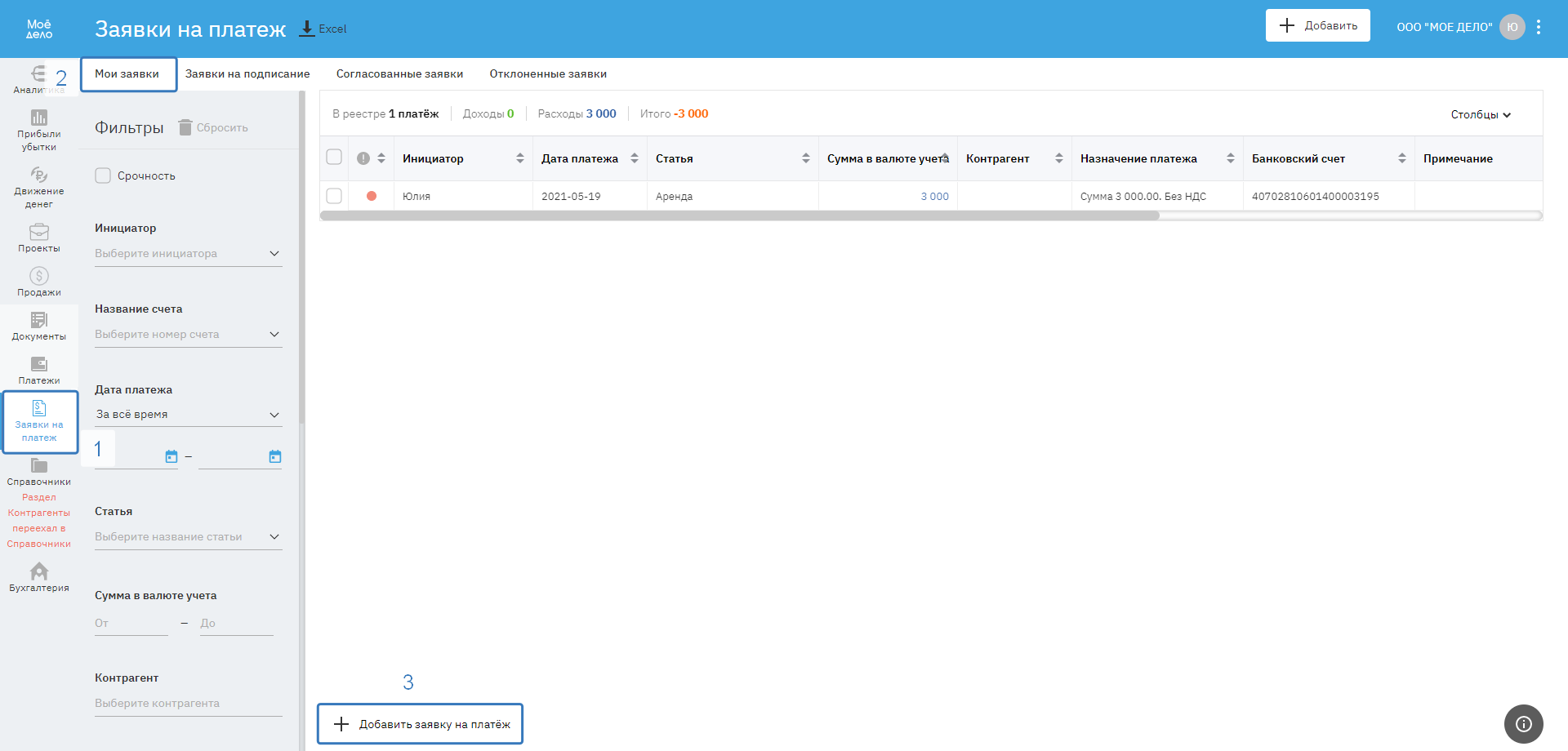The width and height of the screenshot is (1568, 751).
Task: Click the Сумма в валюте учета header
Action: click(x=888, y=158)
